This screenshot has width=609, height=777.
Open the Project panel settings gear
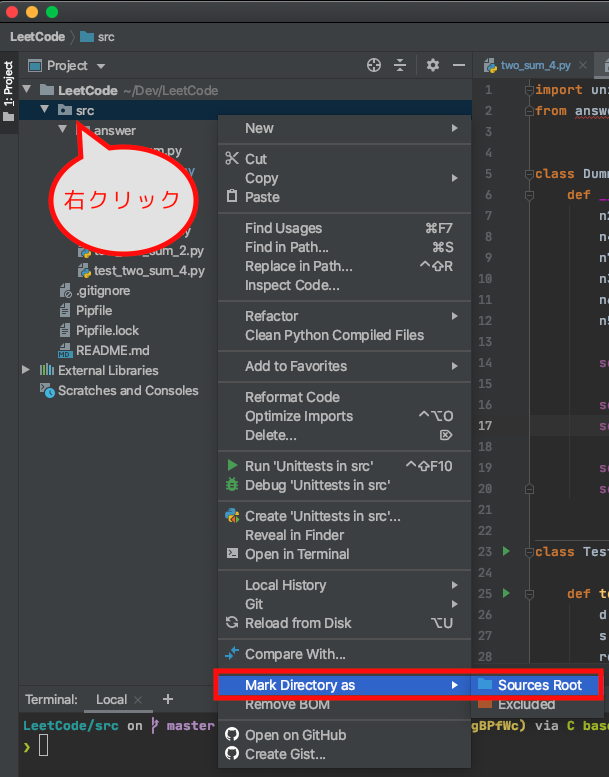click(x=433, y=65)
